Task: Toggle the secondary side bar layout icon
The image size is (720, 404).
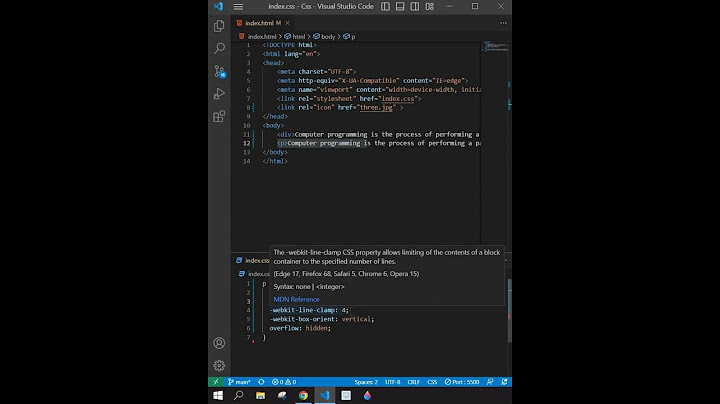Action: (x=415, y=6)
